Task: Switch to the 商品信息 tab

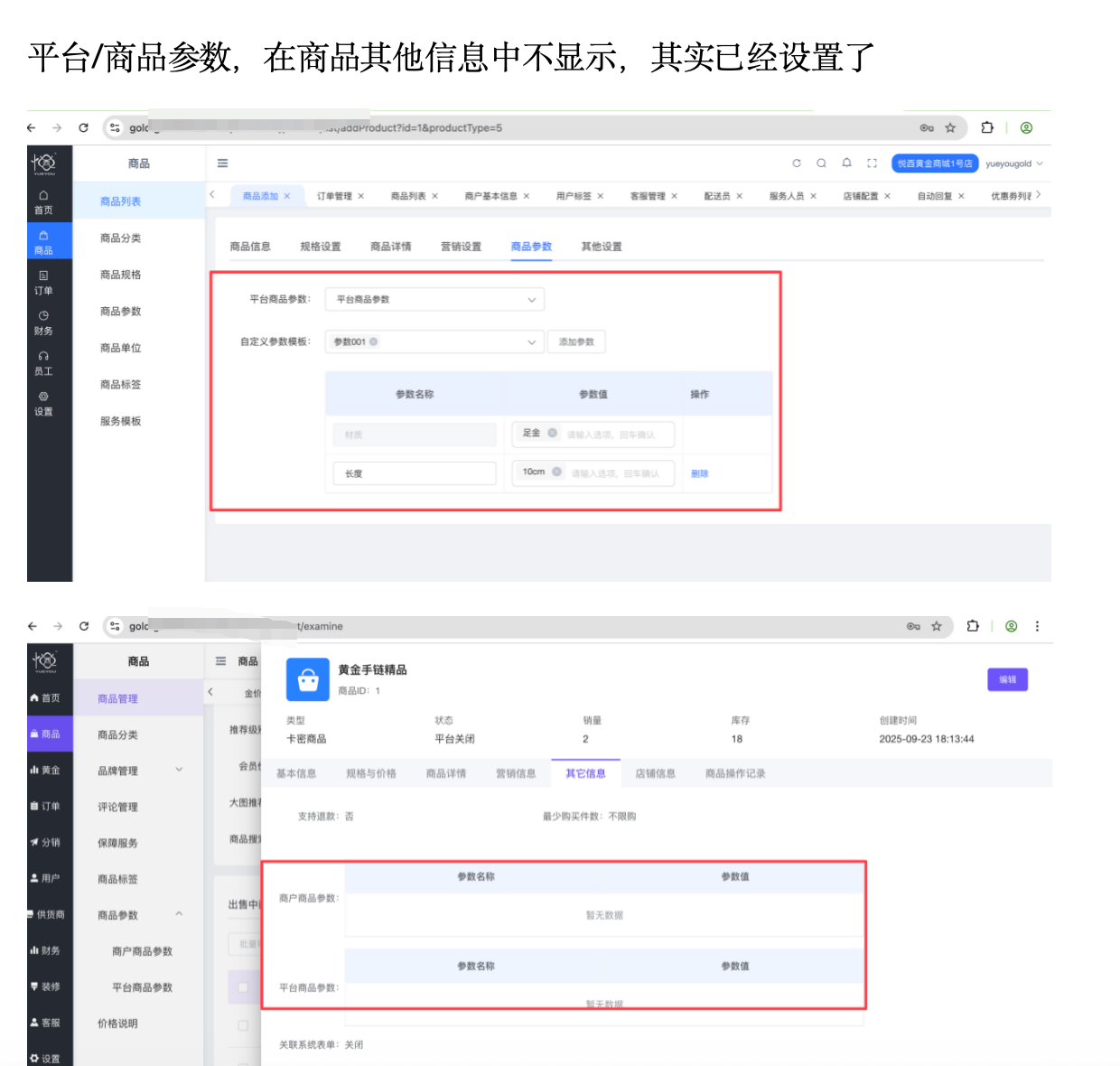Action: click(250, 247)
